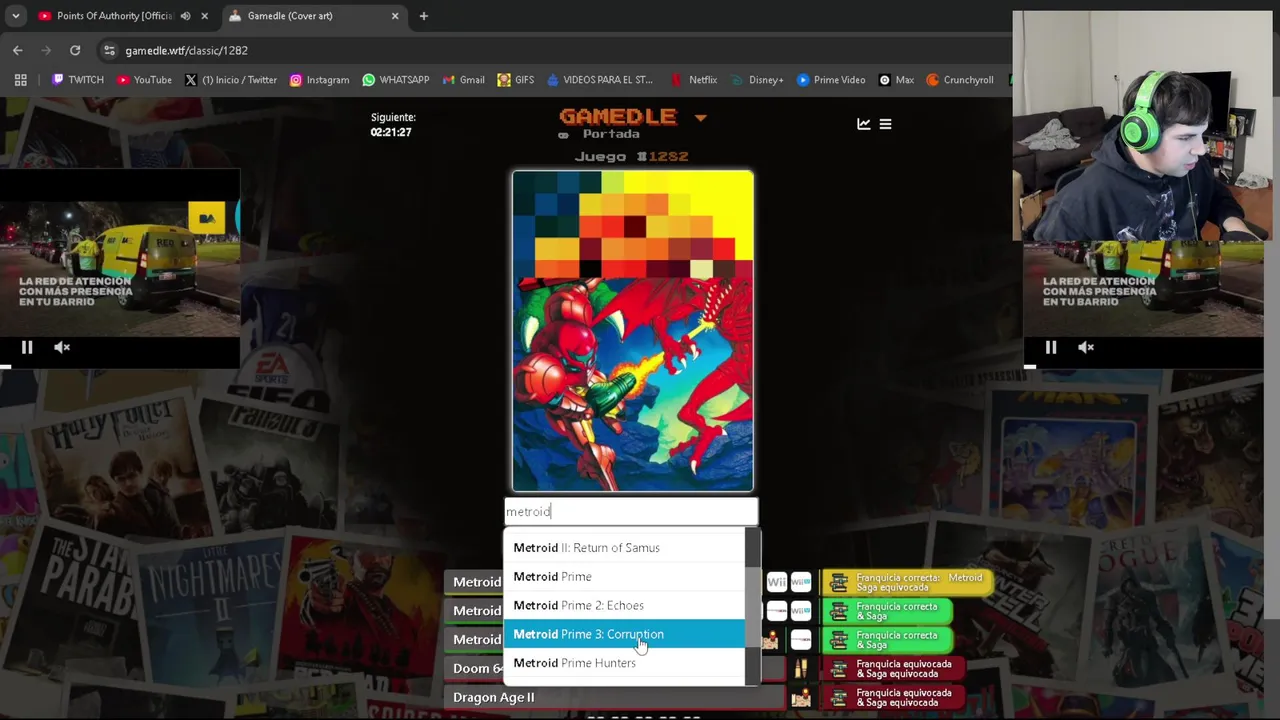This screenshot has width=1280, height=720.
Task: Open the Instagram bookmark
Action: point(319,80)
